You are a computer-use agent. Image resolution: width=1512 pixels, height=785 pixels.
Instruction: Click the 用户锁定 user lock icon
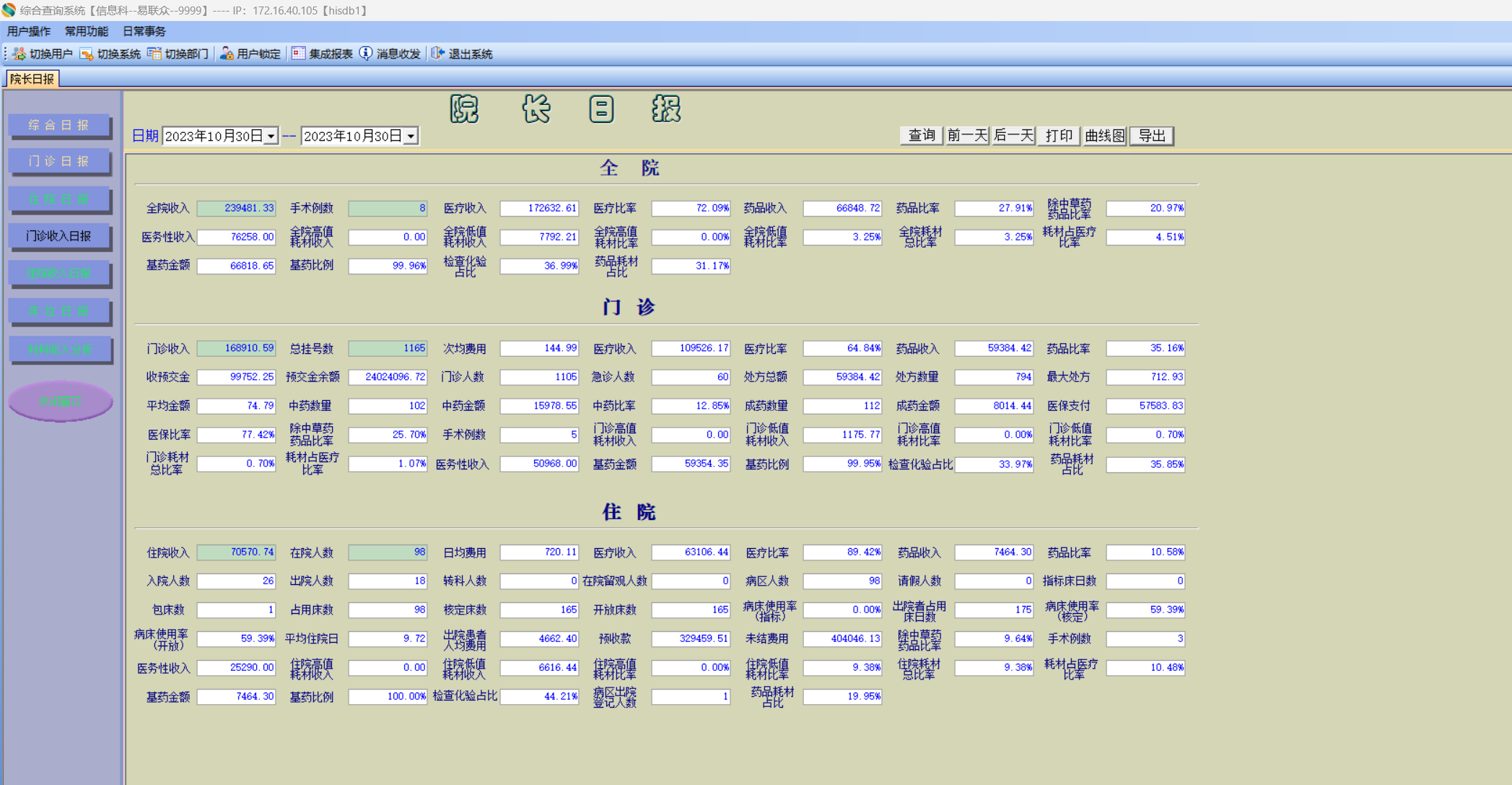pyautogui.click(x=227, y=54)
